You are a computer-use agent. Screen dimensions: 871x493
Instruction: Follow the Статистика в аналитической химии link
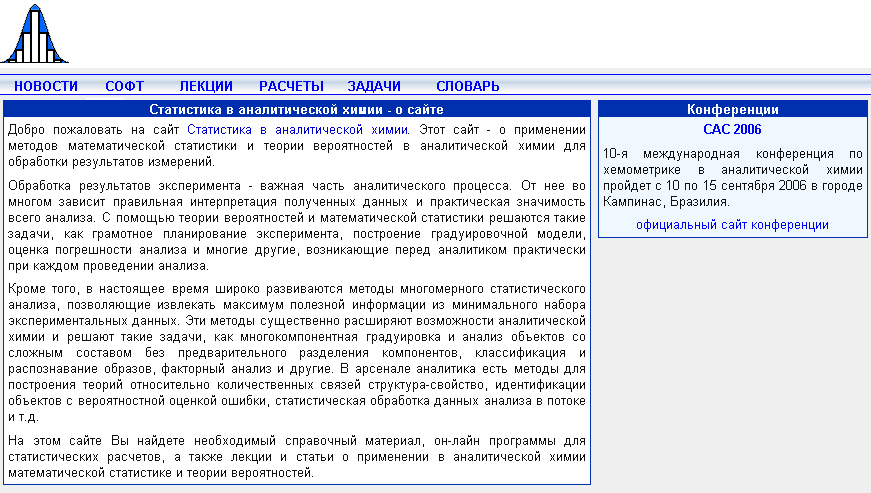297,130
